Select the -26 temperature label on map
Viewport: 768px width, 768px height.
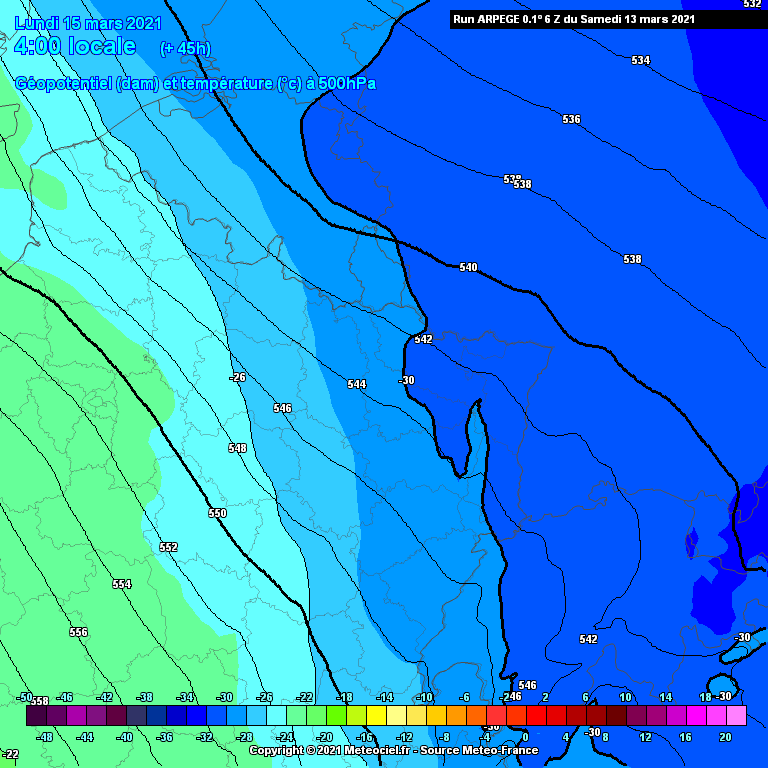(238, 377)
